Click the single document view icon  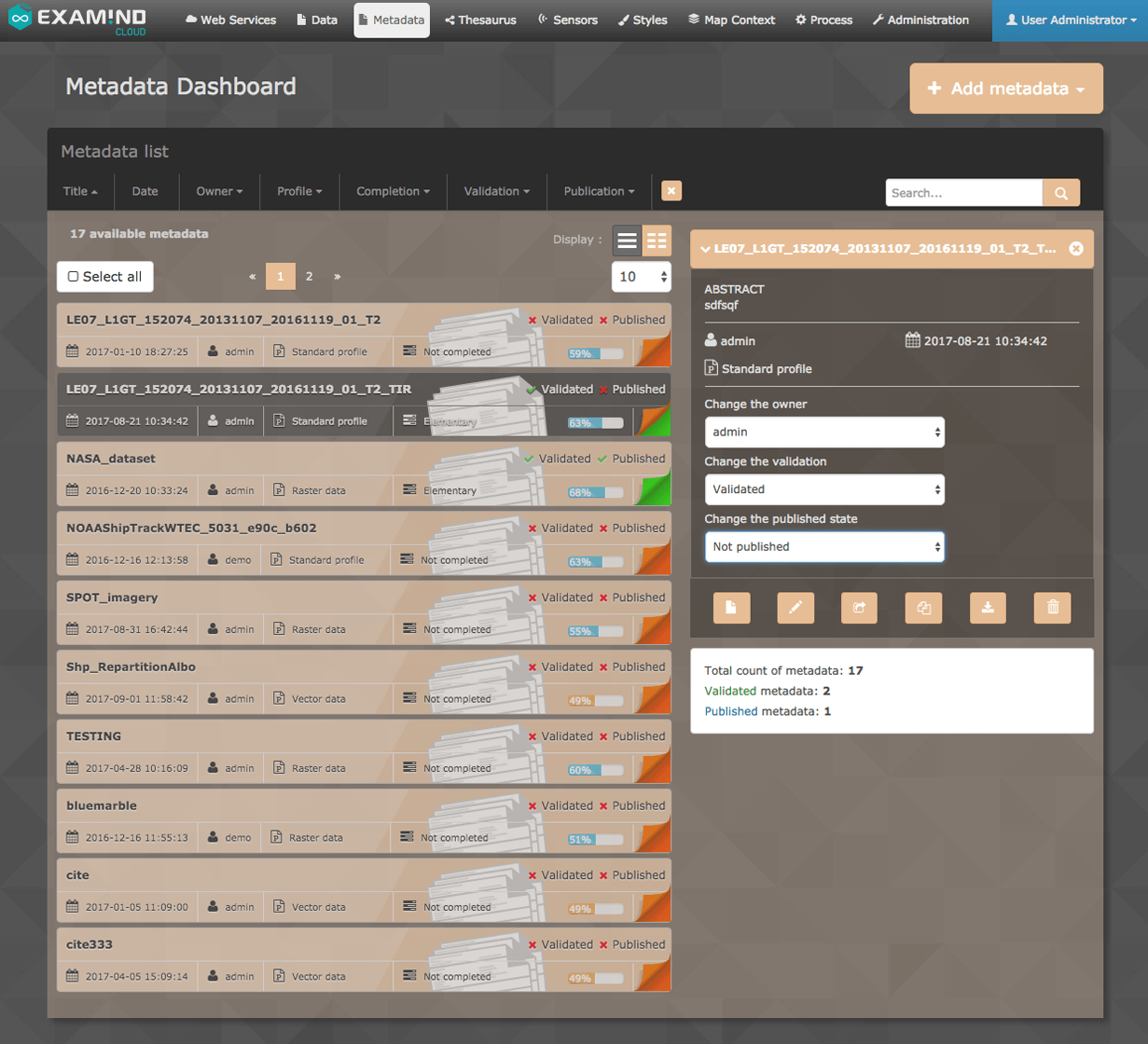coord(731,608)
